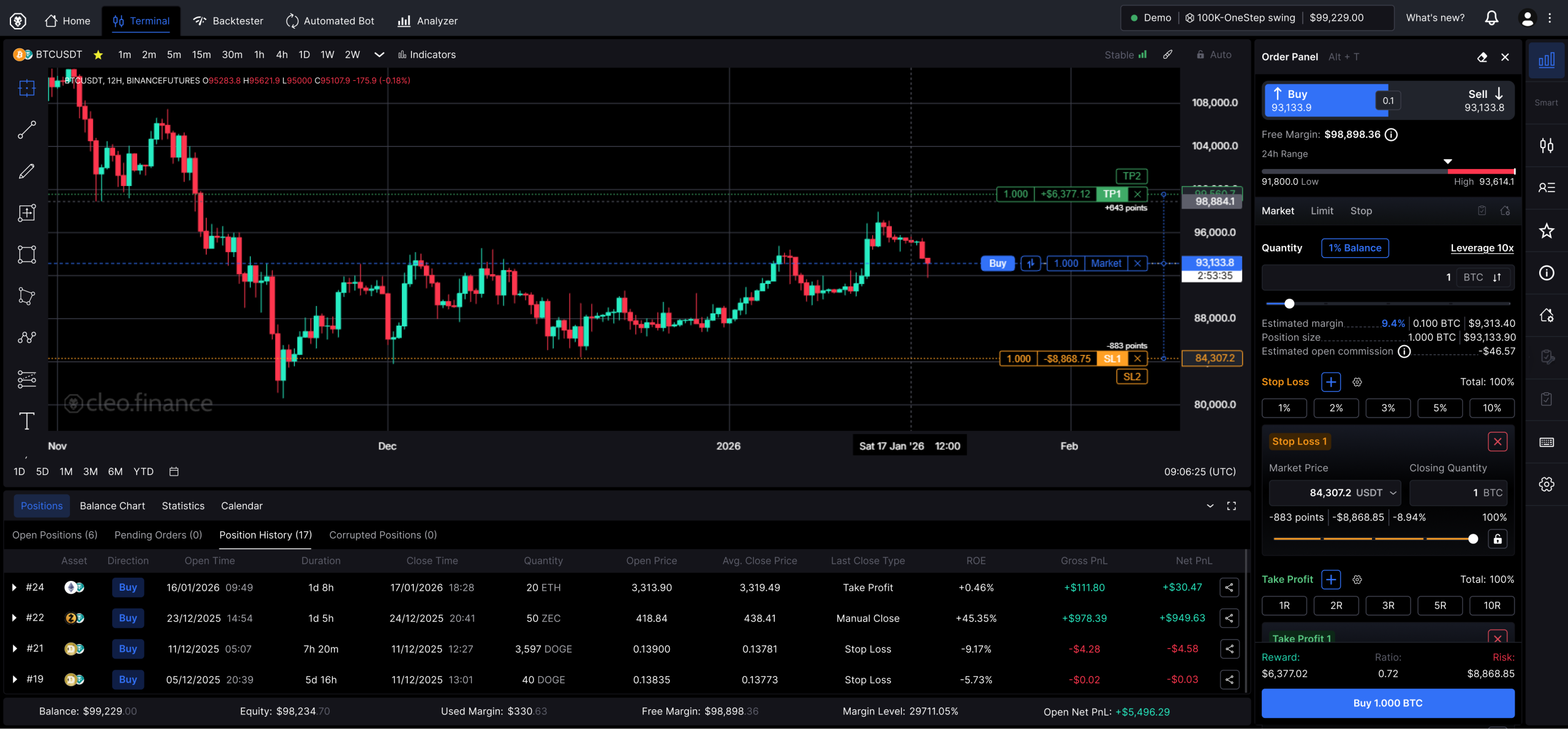Click the Buy 1.000 BTC button
1568x729 pixels.
point(1387,703)
